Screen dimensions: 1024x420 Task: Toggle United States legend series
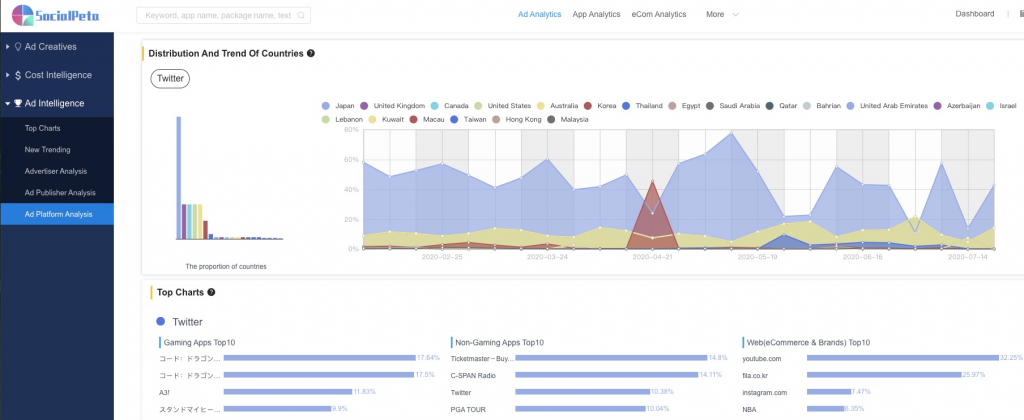point(502,106)
